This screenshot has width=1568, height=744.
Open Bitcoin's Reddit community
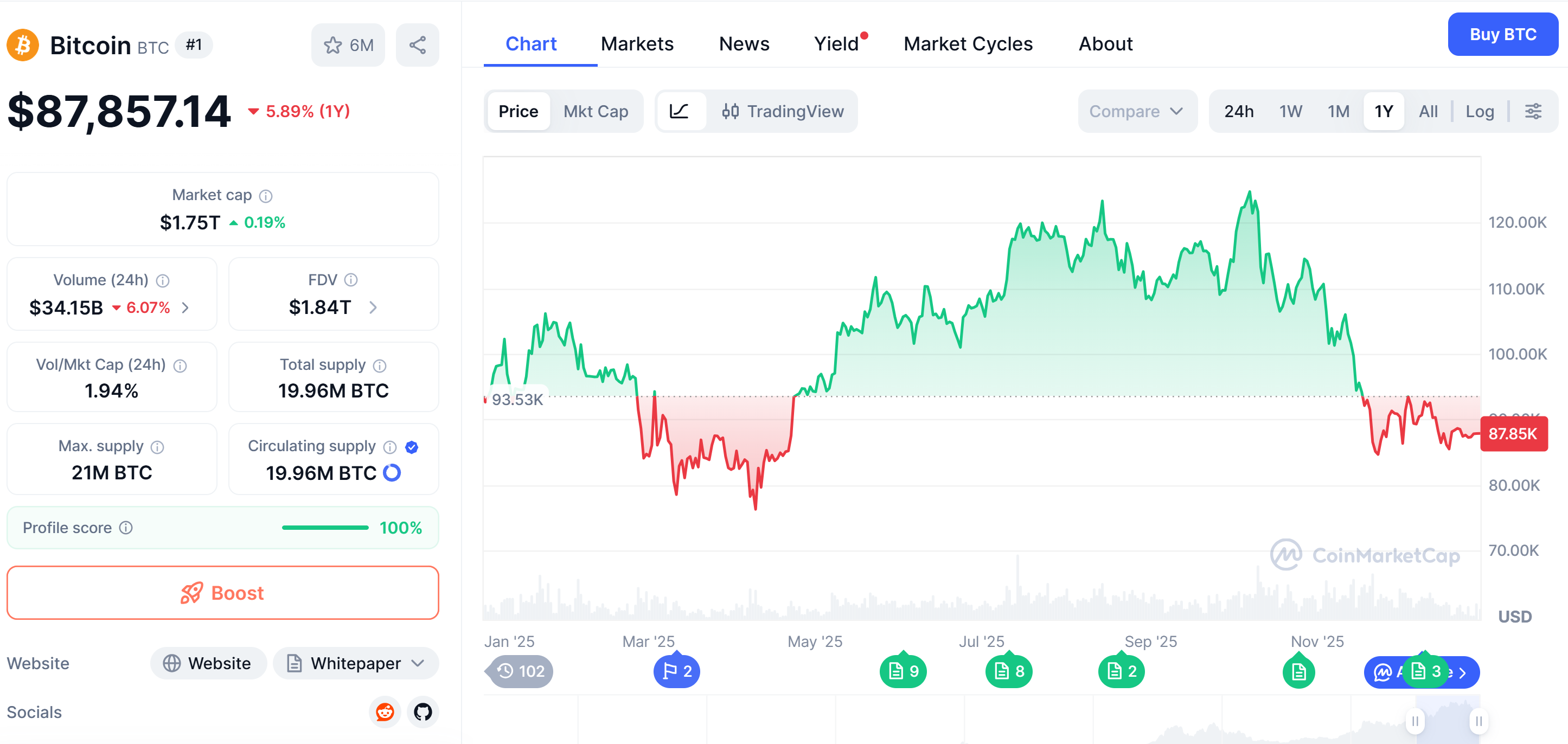[385, 712]
